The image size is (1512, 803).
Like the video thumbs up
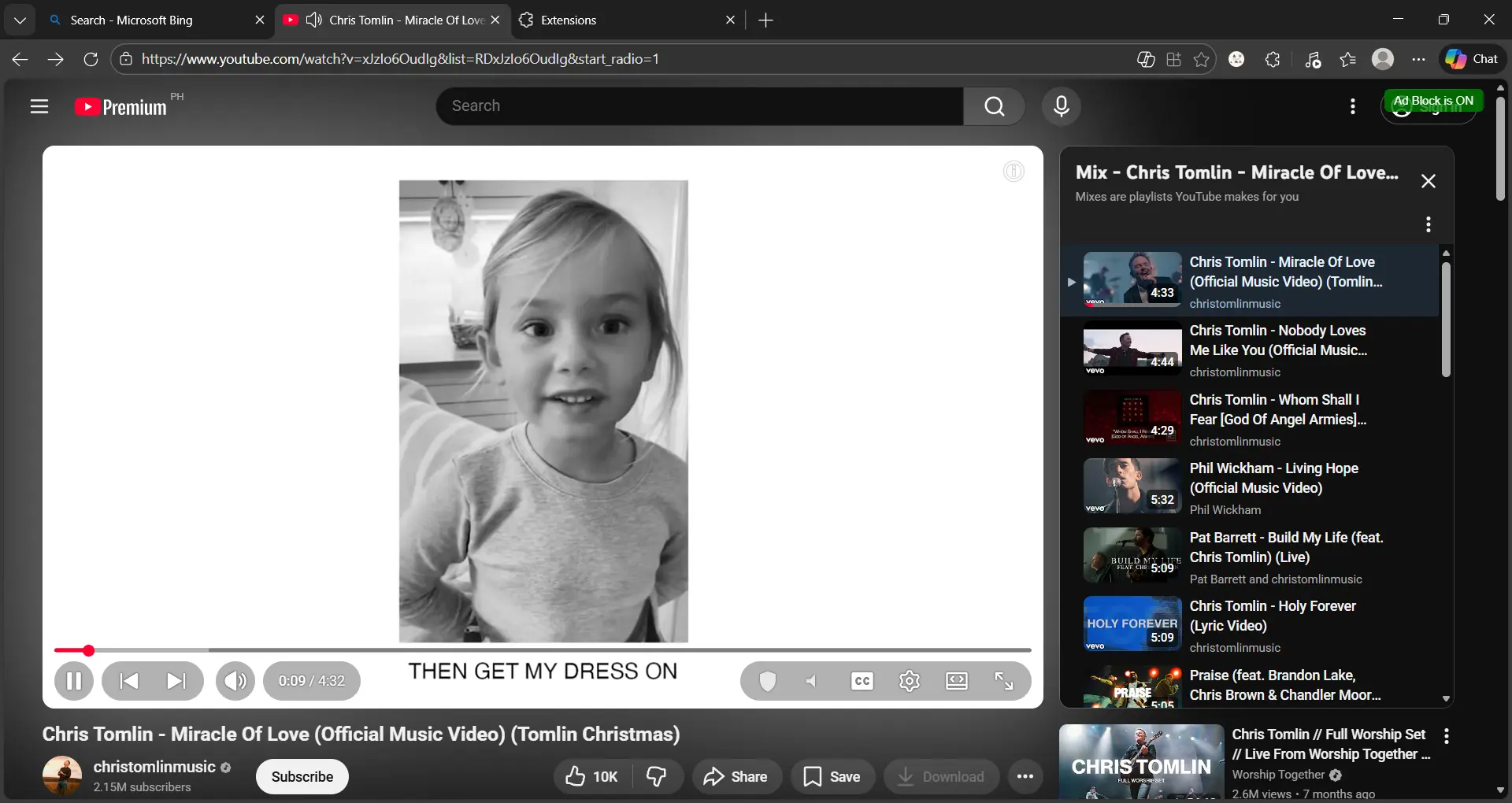tap(591, 777)
